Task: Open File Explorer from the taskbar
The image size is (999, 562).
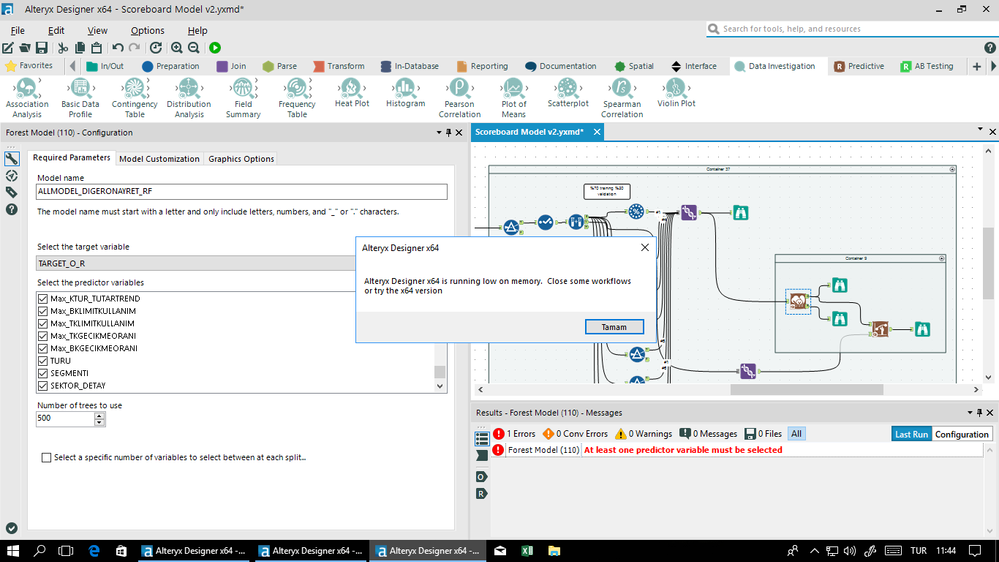Action: coord(554,551)
